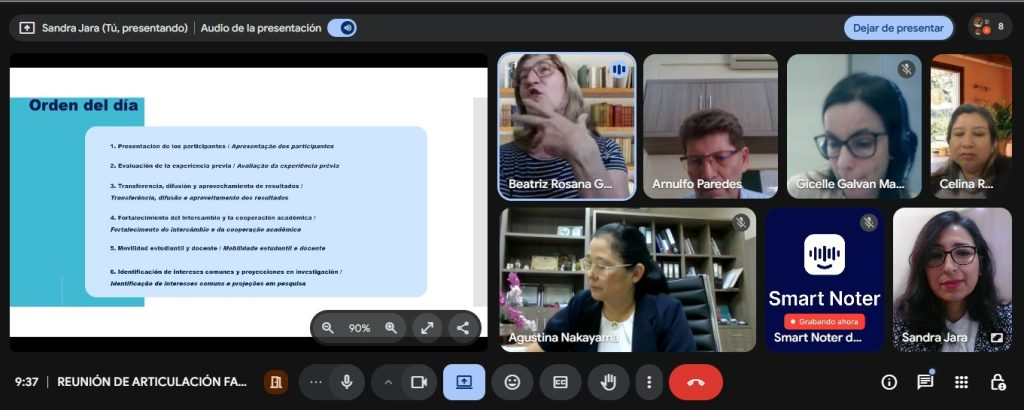This screenshot has height=410, width=1024.
Task: Click the Dejar de presentar button
Action: click(x=898, y=28)
